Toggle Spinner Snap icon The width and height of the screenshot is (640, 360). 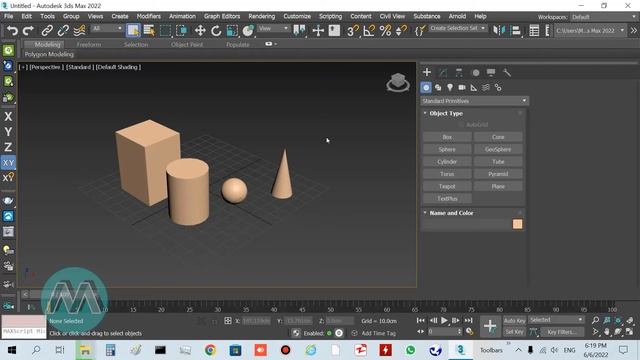coord(401,31)
